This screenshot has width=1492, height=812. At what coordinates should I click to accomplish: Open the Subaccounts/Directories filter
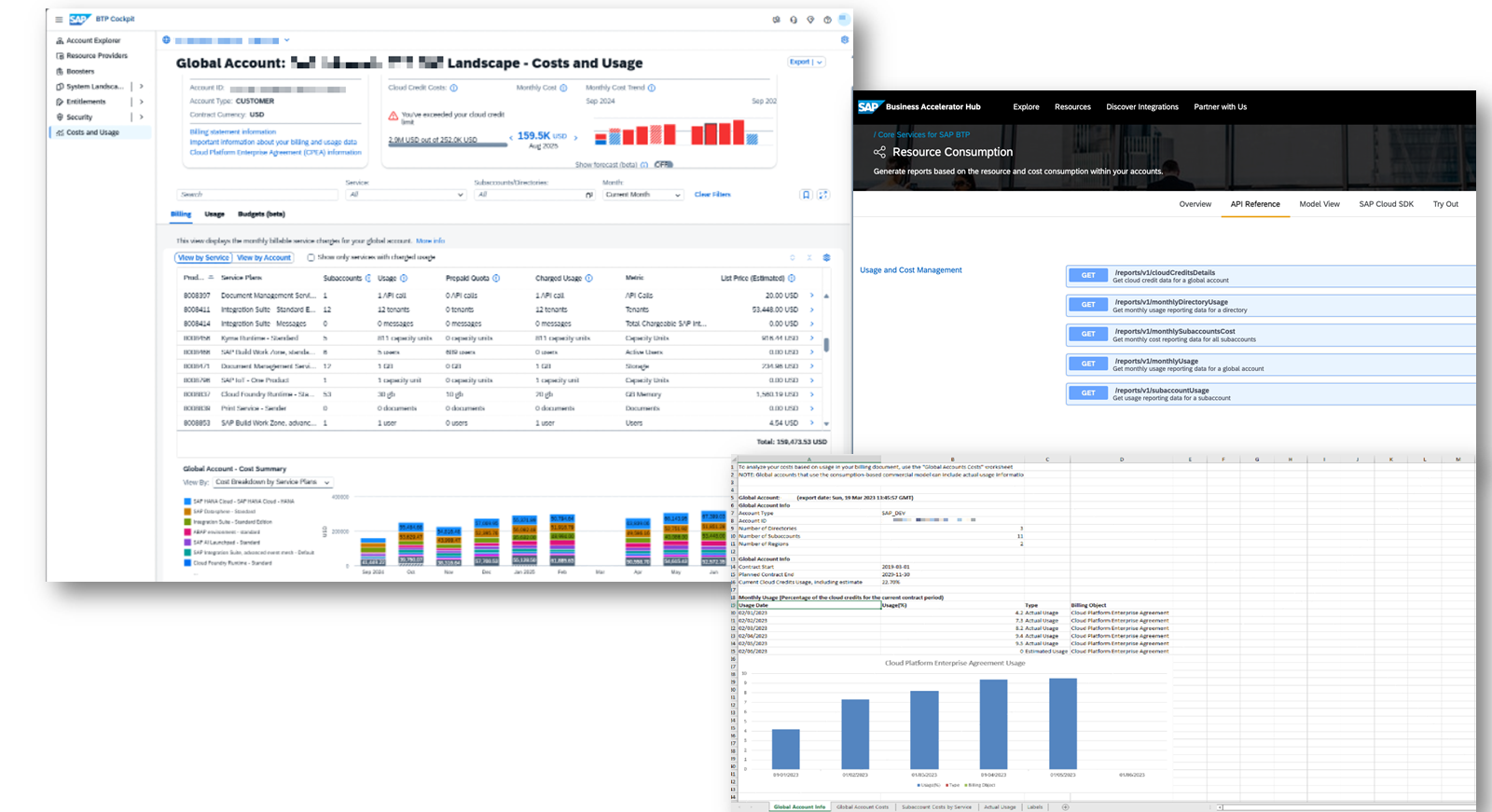534,195
